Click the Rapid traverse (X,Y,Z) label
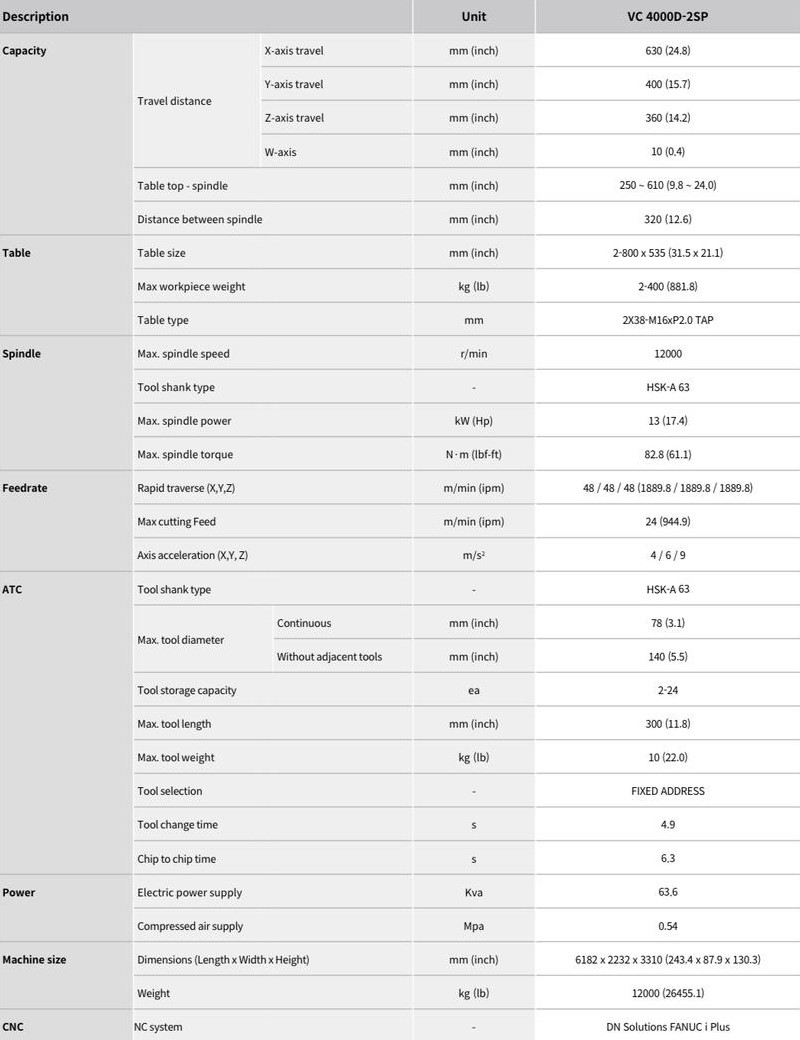 pyautogui.click(x=186, y=488)
